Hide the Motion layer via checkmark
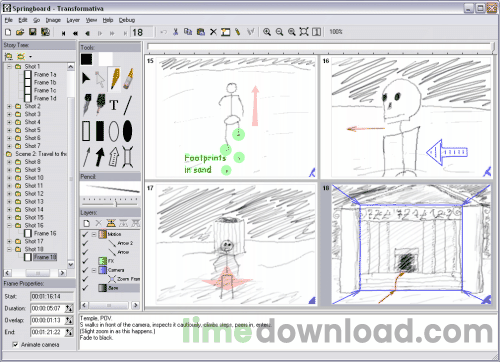 (85, 234)
